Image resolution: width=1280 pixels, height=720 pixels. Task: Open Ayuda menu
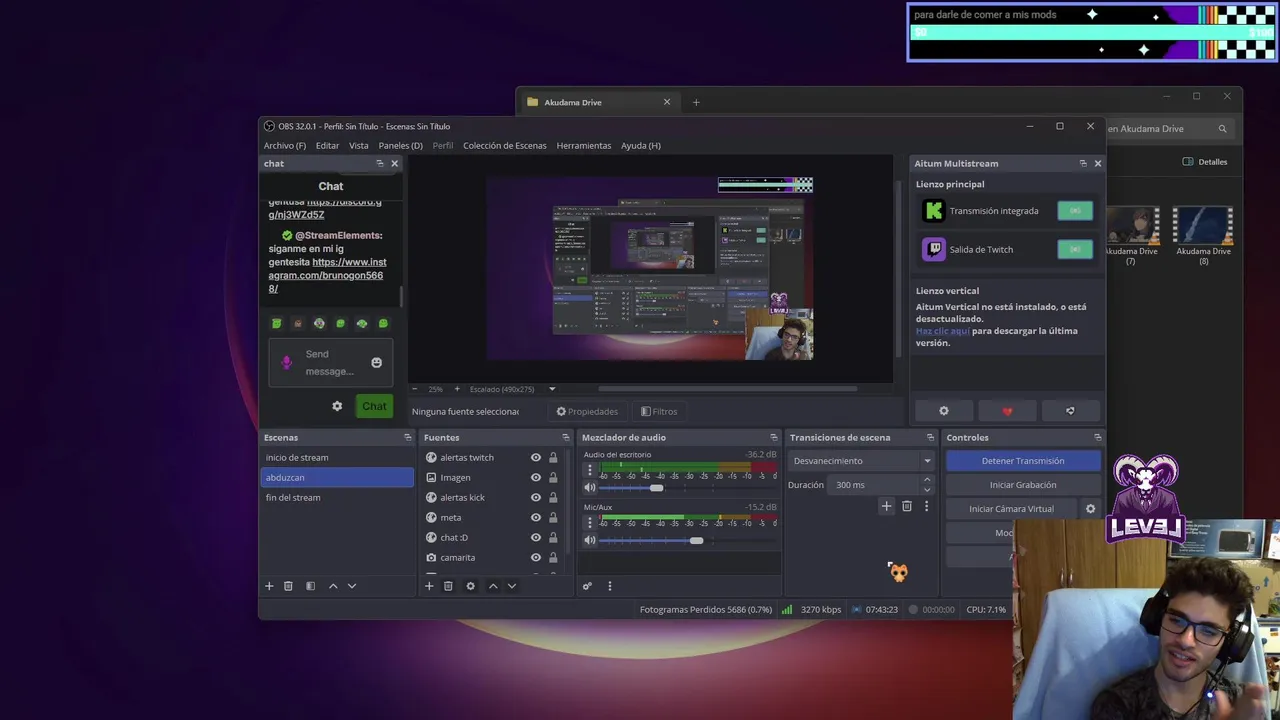(641, 145)
